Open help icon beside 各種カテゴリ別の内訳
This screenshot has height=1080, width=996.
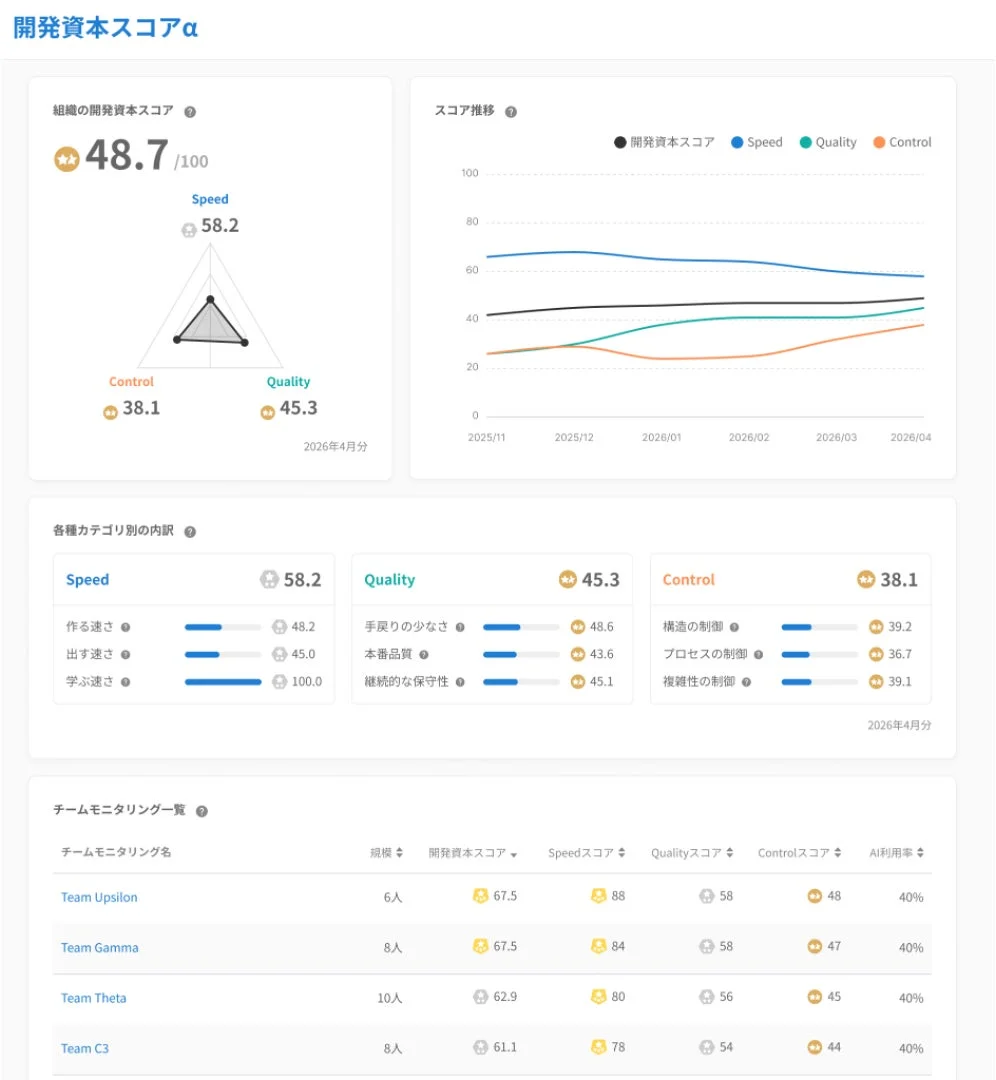coord(190,532)
